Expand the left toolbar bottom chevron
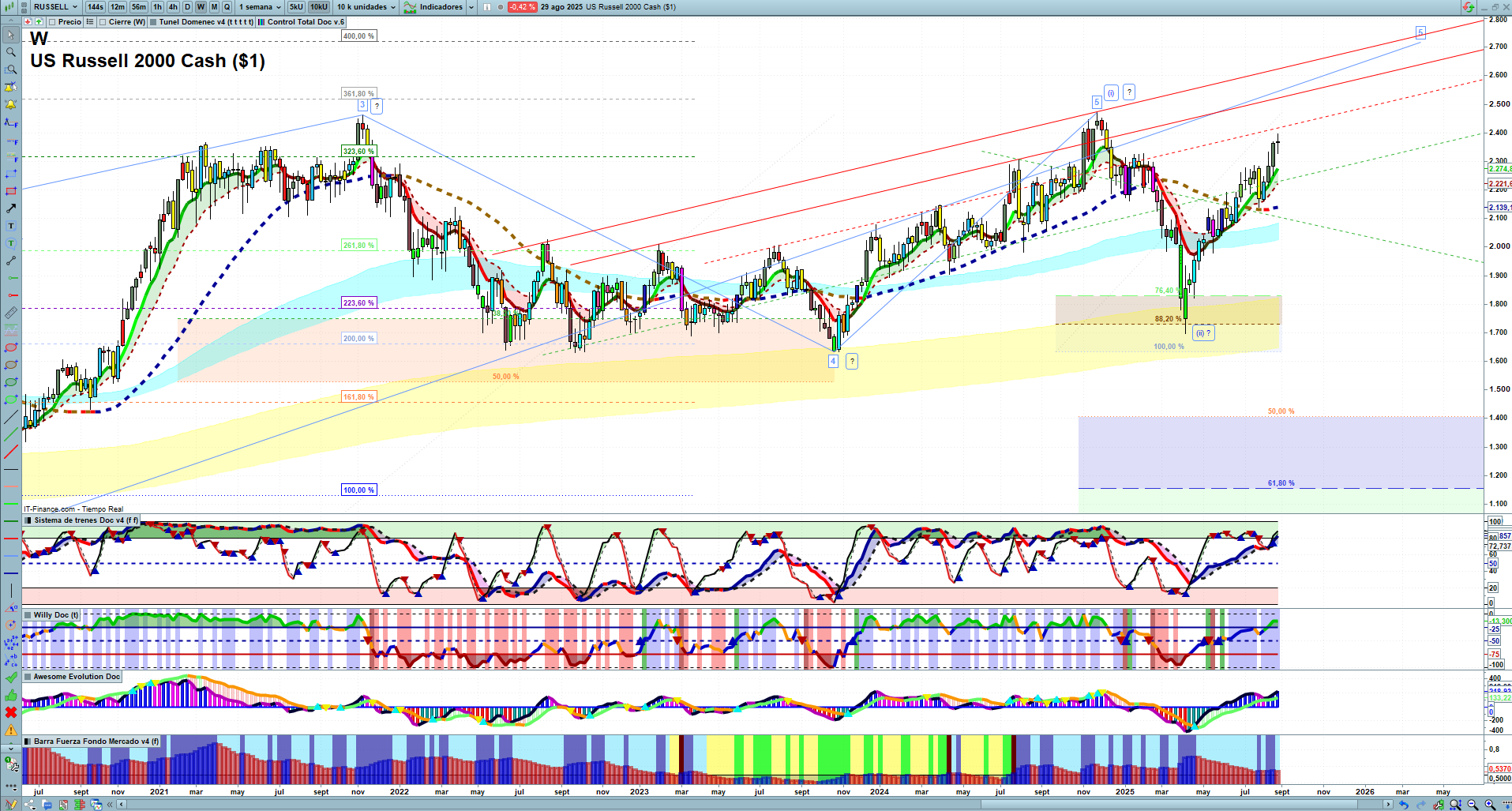Viewport: 1512px width, 811px height. pos(11,747)
